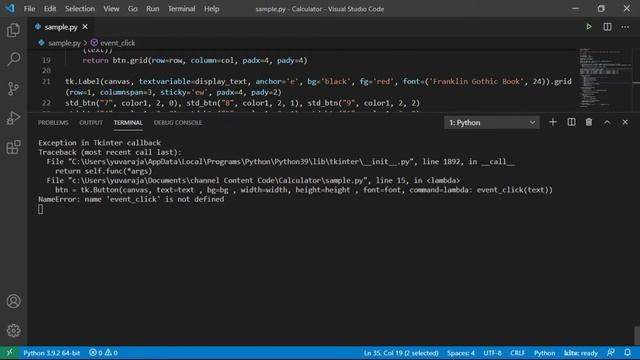The width and height of the screenshot is (640, 360).
Task: Open editor More Actions ellipsis
Action: (625, 27)
